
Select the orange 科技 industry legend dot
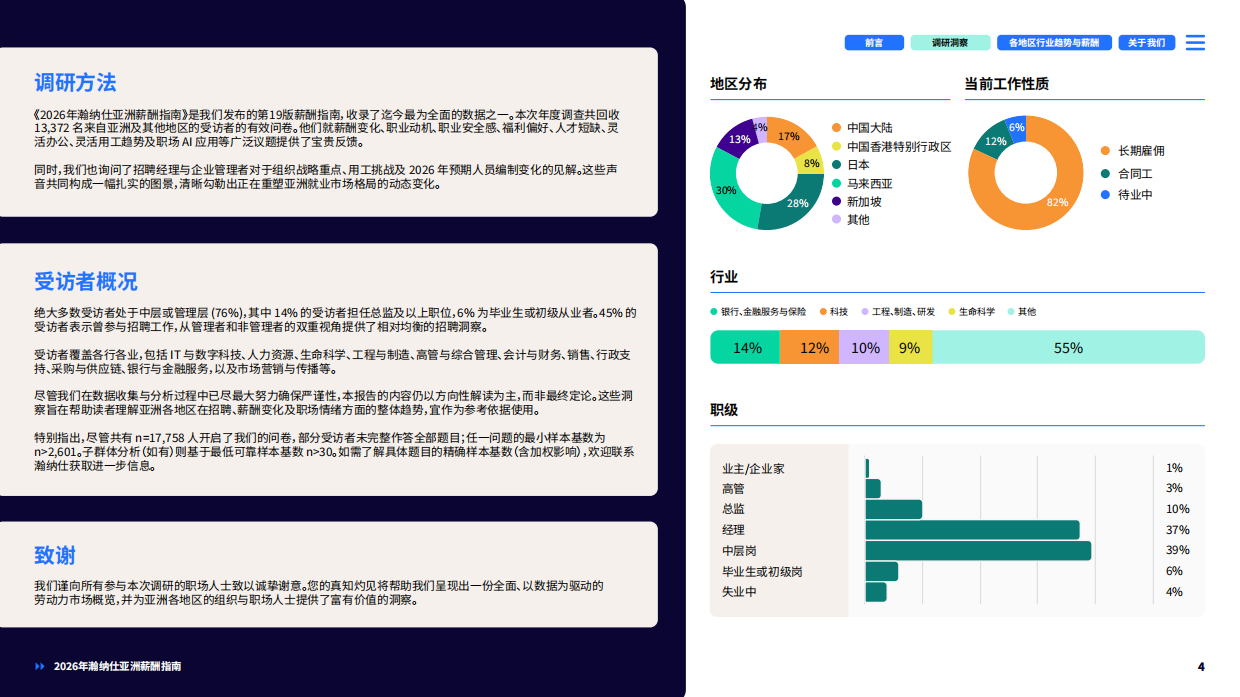822,312
